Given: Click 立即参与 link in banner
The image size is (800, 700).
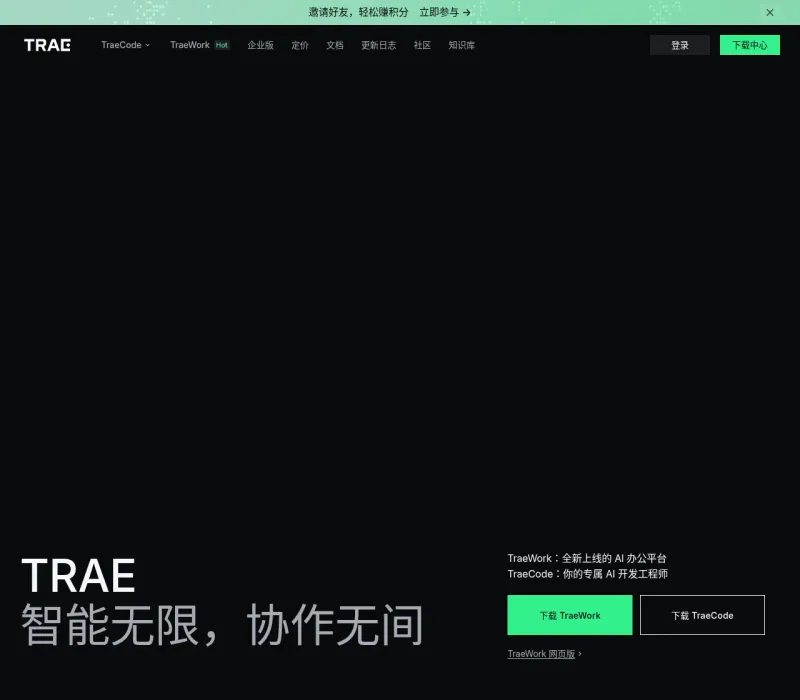Looking at the screenshot, I should click(445, 12).
